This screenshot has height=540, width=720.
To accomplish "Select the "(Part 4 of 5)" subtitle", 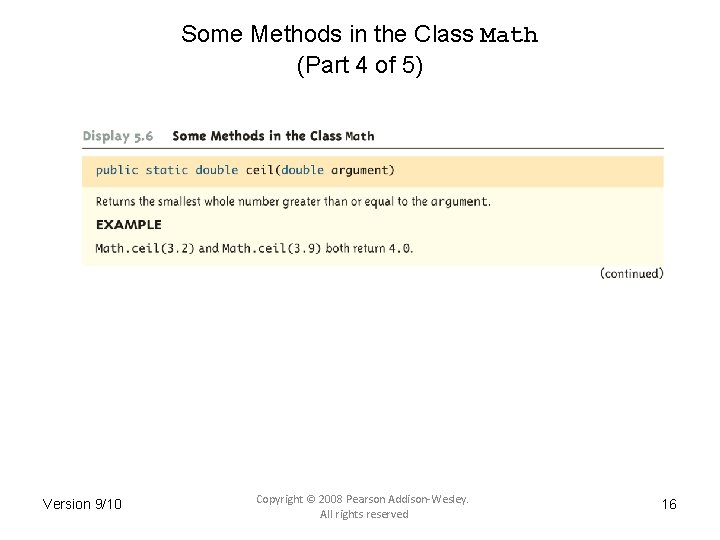I will 360,68.
